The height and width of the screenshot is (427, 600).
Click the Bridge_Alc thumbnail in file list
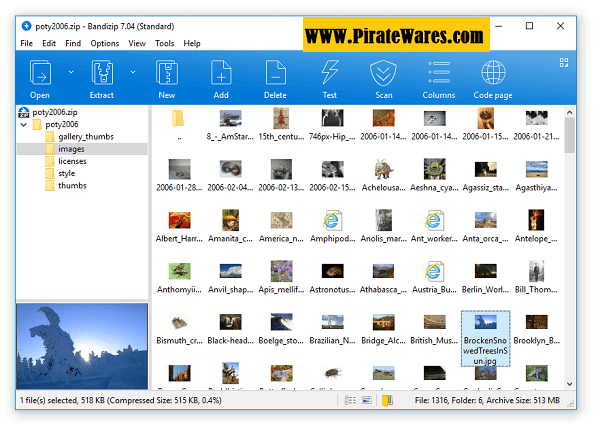point(383,325)
